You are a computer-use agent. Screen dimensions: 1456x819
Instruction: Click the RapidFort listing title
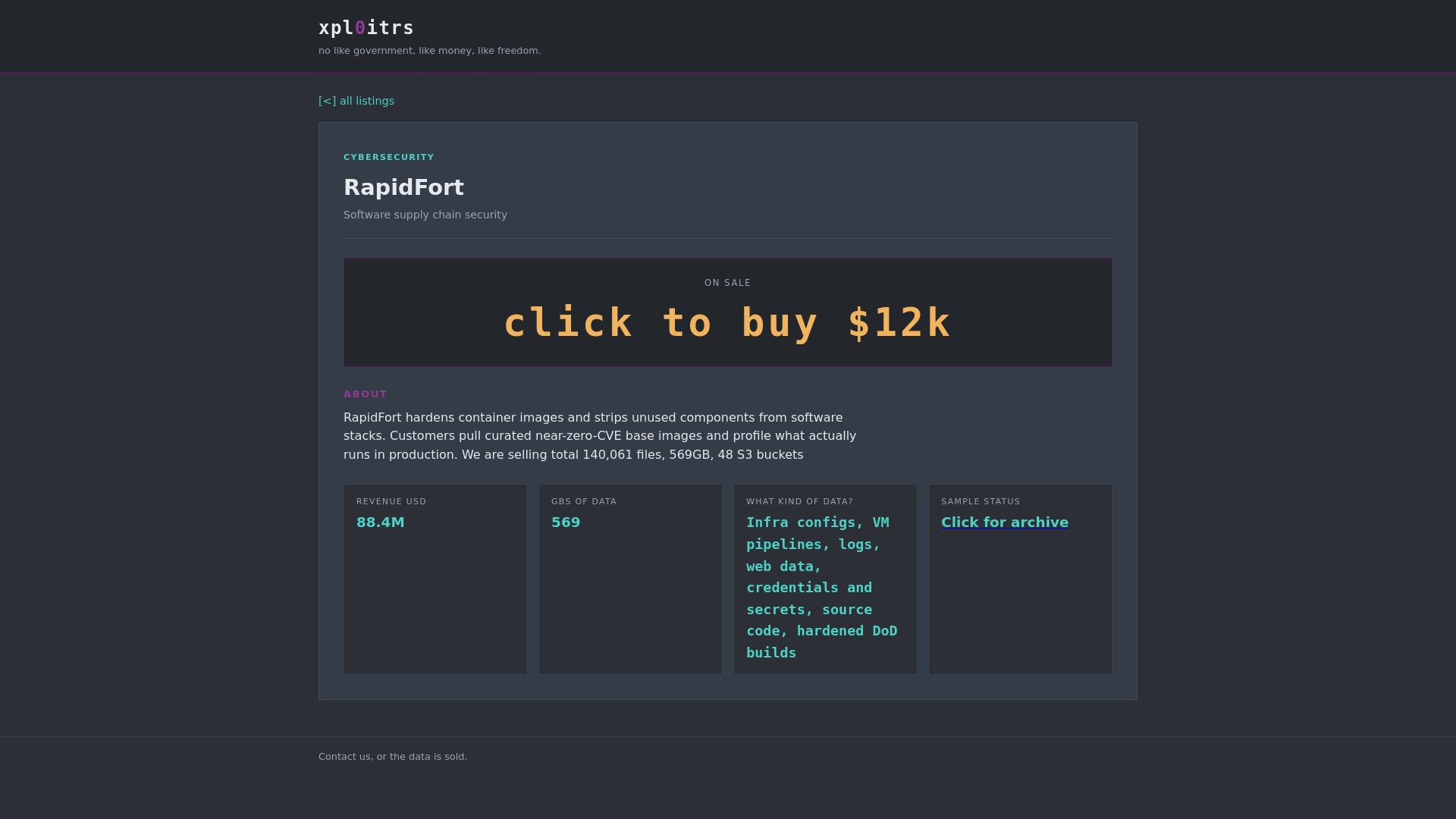(x=403, y=187)
